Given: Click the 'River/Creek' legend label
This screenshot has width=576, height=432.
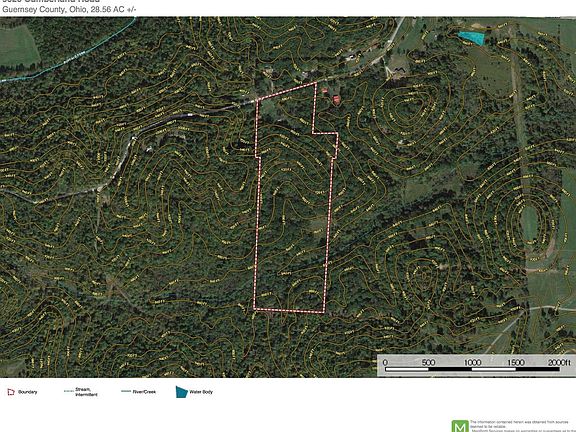Looking at the screenshot, I should 144,392.
